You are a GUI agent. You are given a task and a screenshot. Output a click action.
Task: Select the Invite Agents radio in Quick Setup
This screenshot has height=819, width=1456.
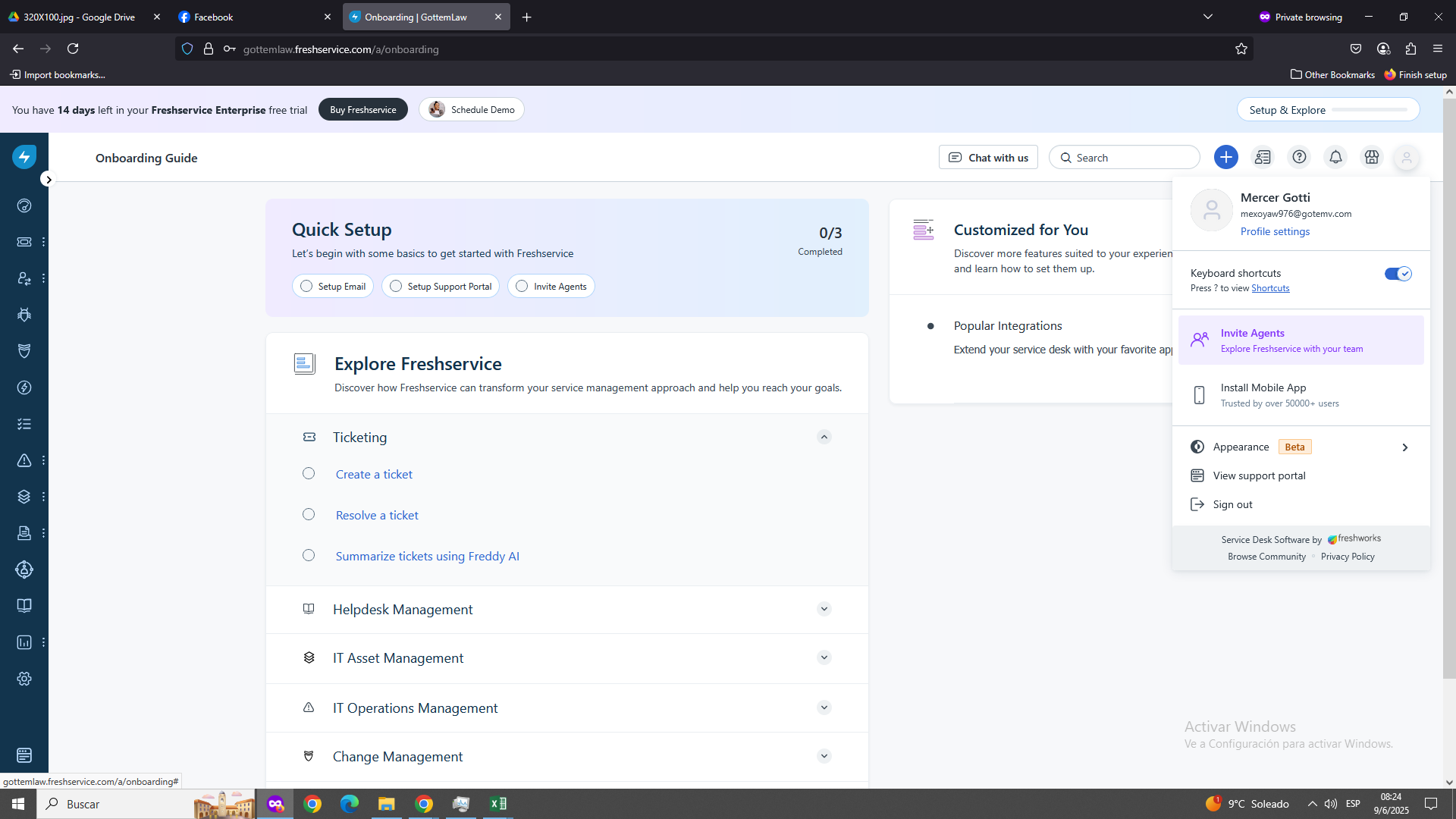coord(522,286)
